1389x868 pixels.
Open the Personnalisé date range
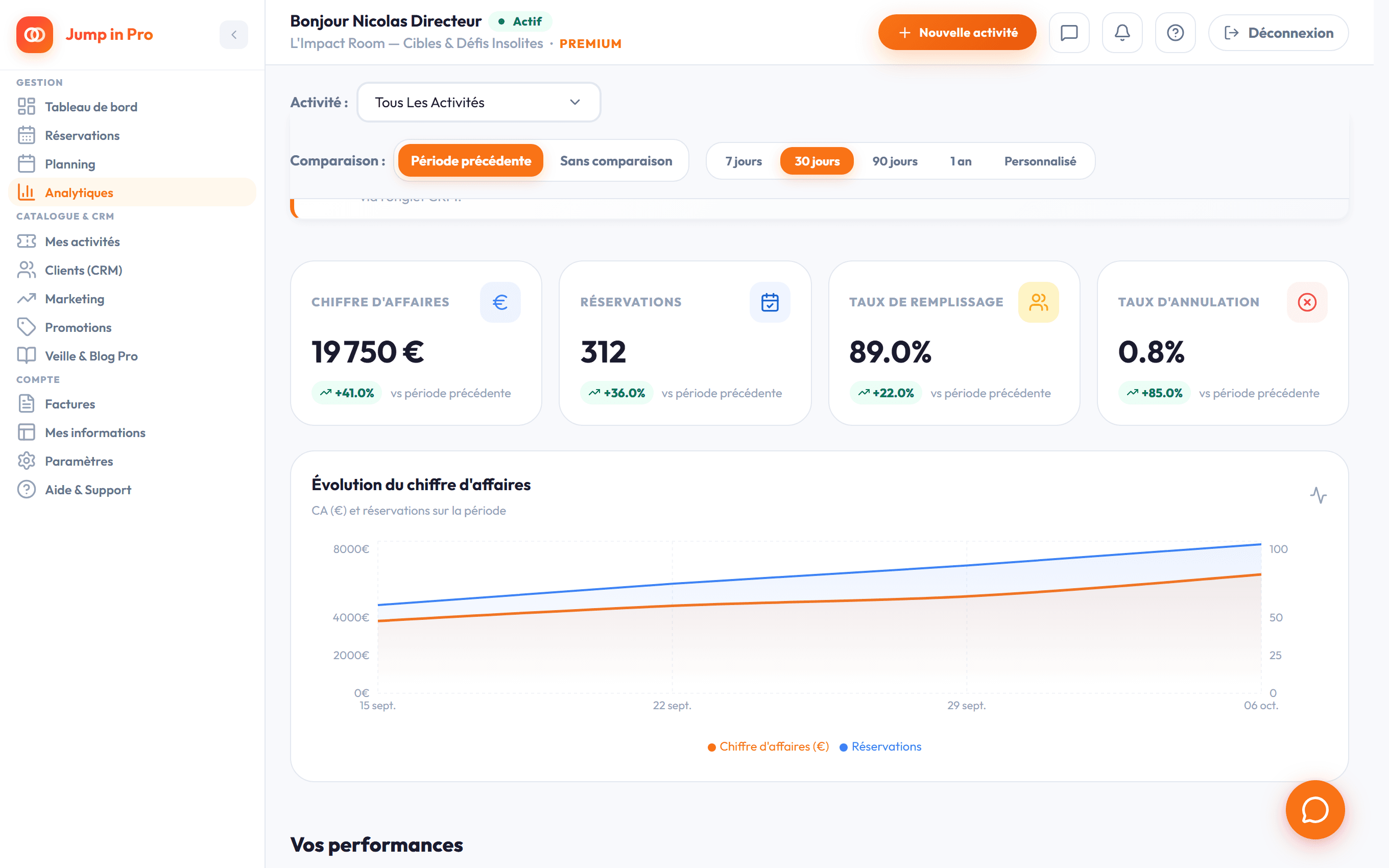1040,161
